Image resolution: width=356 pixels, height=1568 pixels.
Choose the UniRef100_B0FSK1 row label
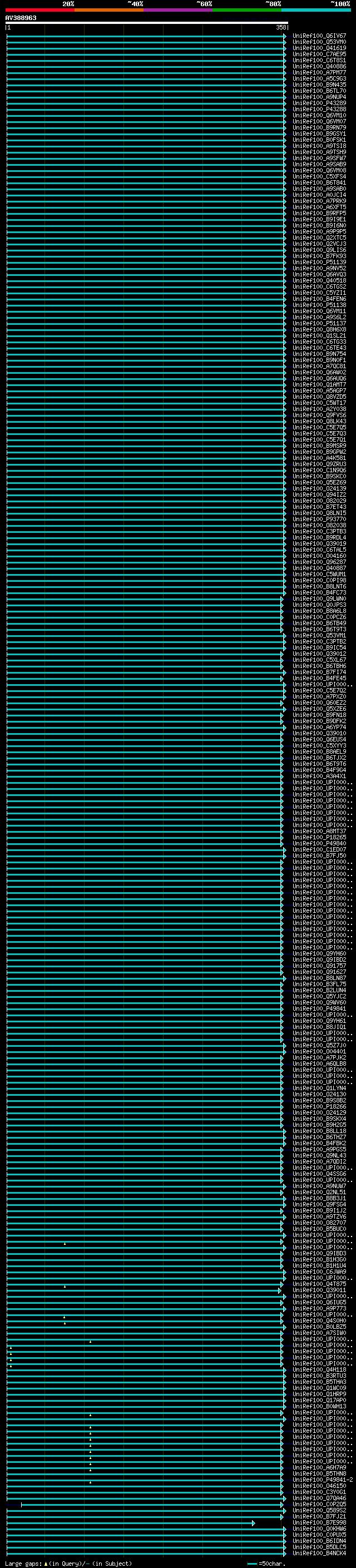(319, 140)
